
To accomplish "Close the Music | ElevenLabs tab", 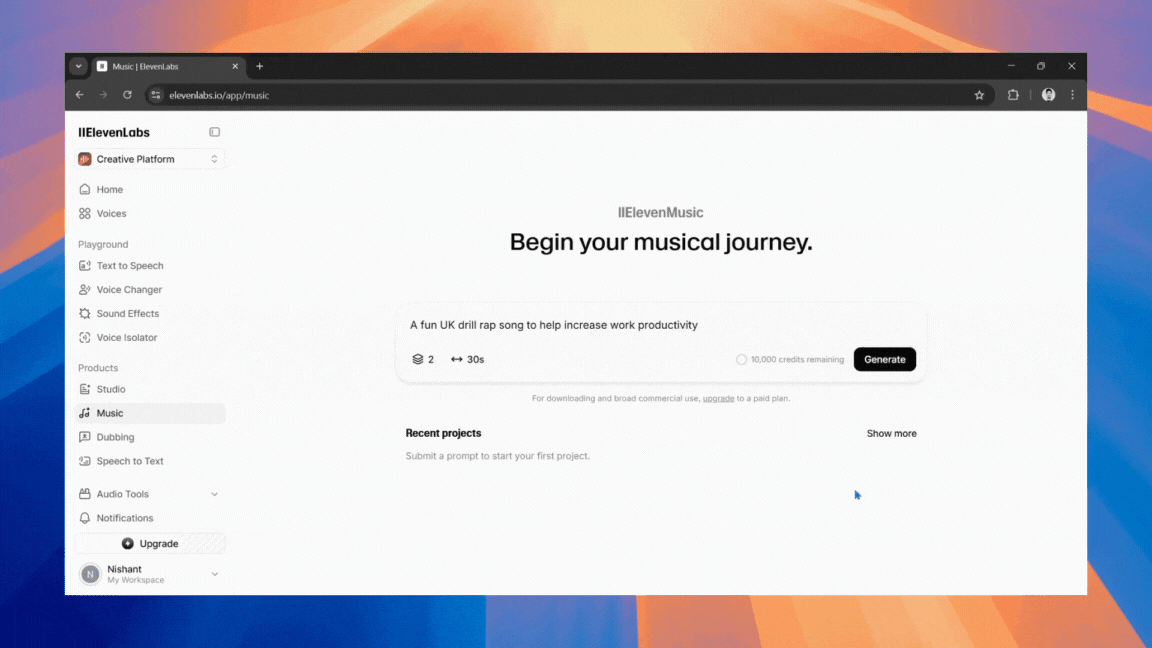I will 235,66.
